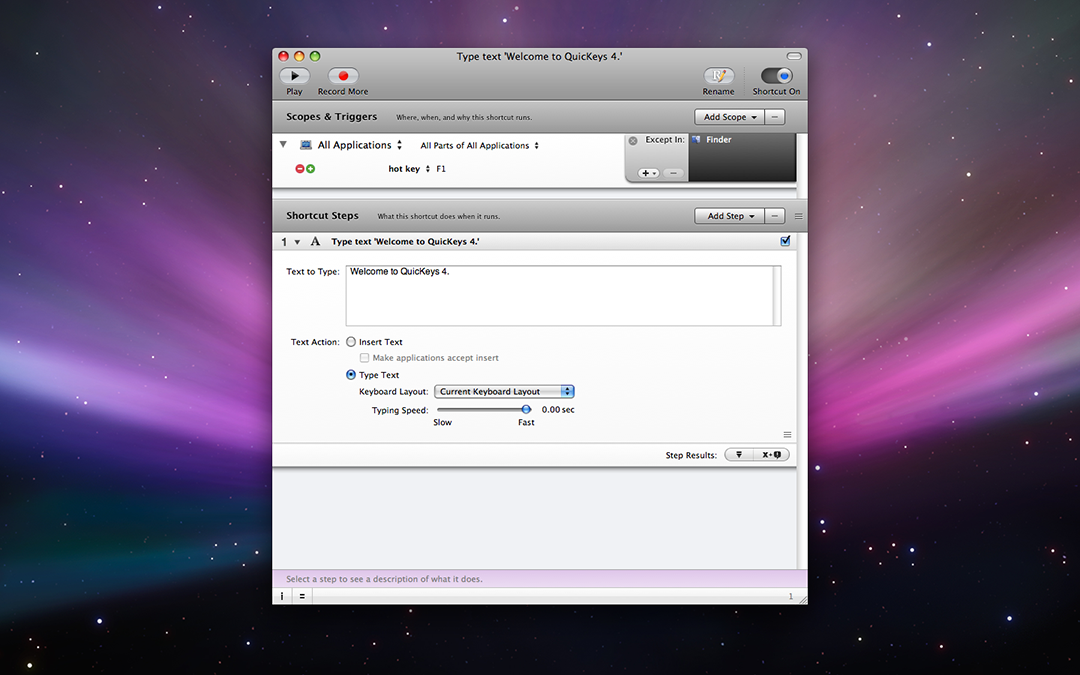Select the step title 'Type text Welcome to QuicKeys 4.'
This screenshot has width=1080, height=675.
[405, 242]
